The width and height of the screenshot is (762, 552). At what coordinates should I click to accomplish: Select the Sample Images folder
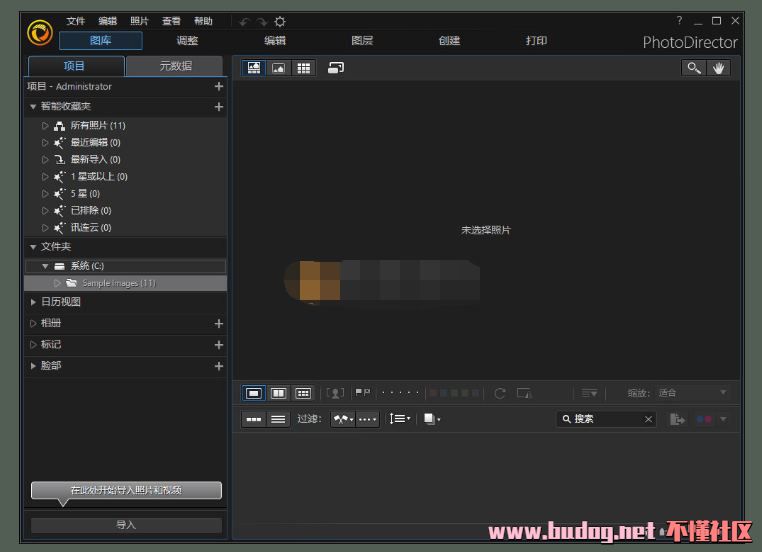point(118,283)
